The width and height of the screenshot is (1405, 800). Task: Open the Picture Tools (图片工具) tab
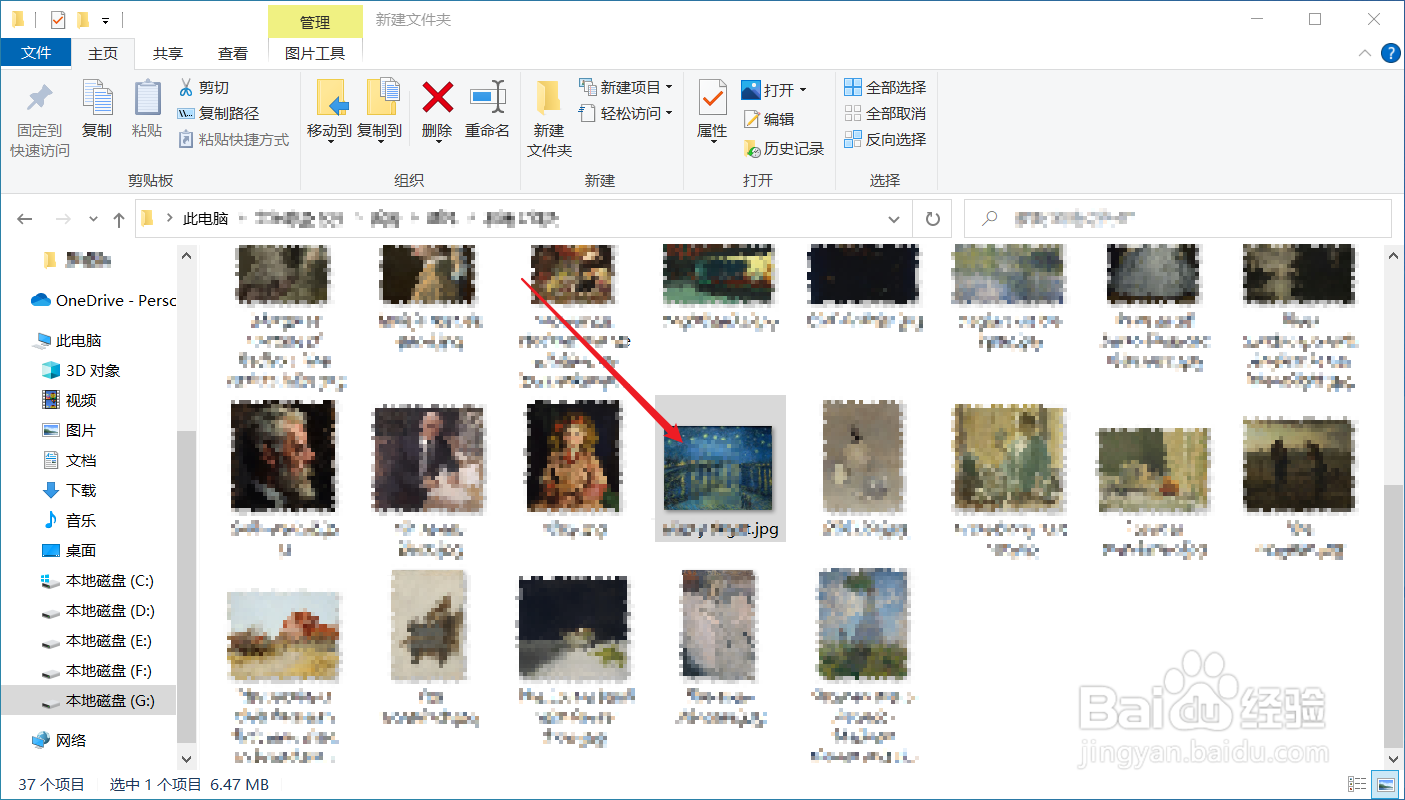[x=315, y=53]
